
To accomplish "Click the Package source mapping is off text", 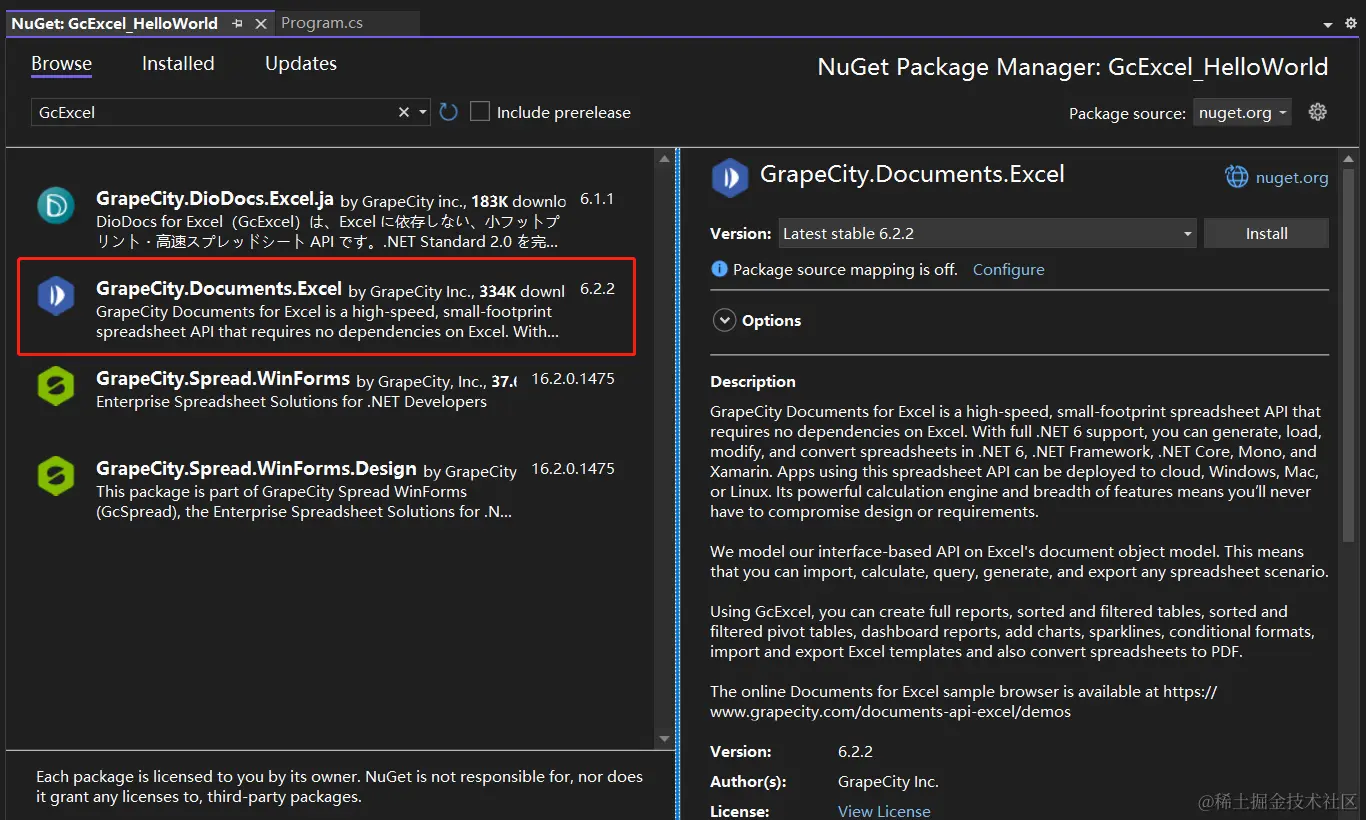I will (x=845, y=269).
